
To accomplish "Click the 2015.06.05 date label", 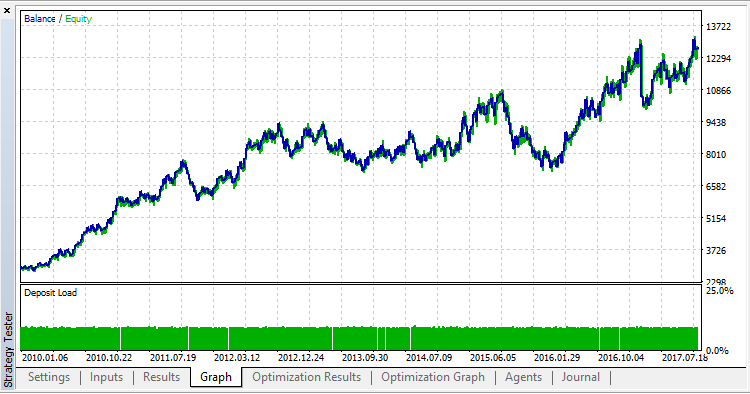I will (493, 358).
